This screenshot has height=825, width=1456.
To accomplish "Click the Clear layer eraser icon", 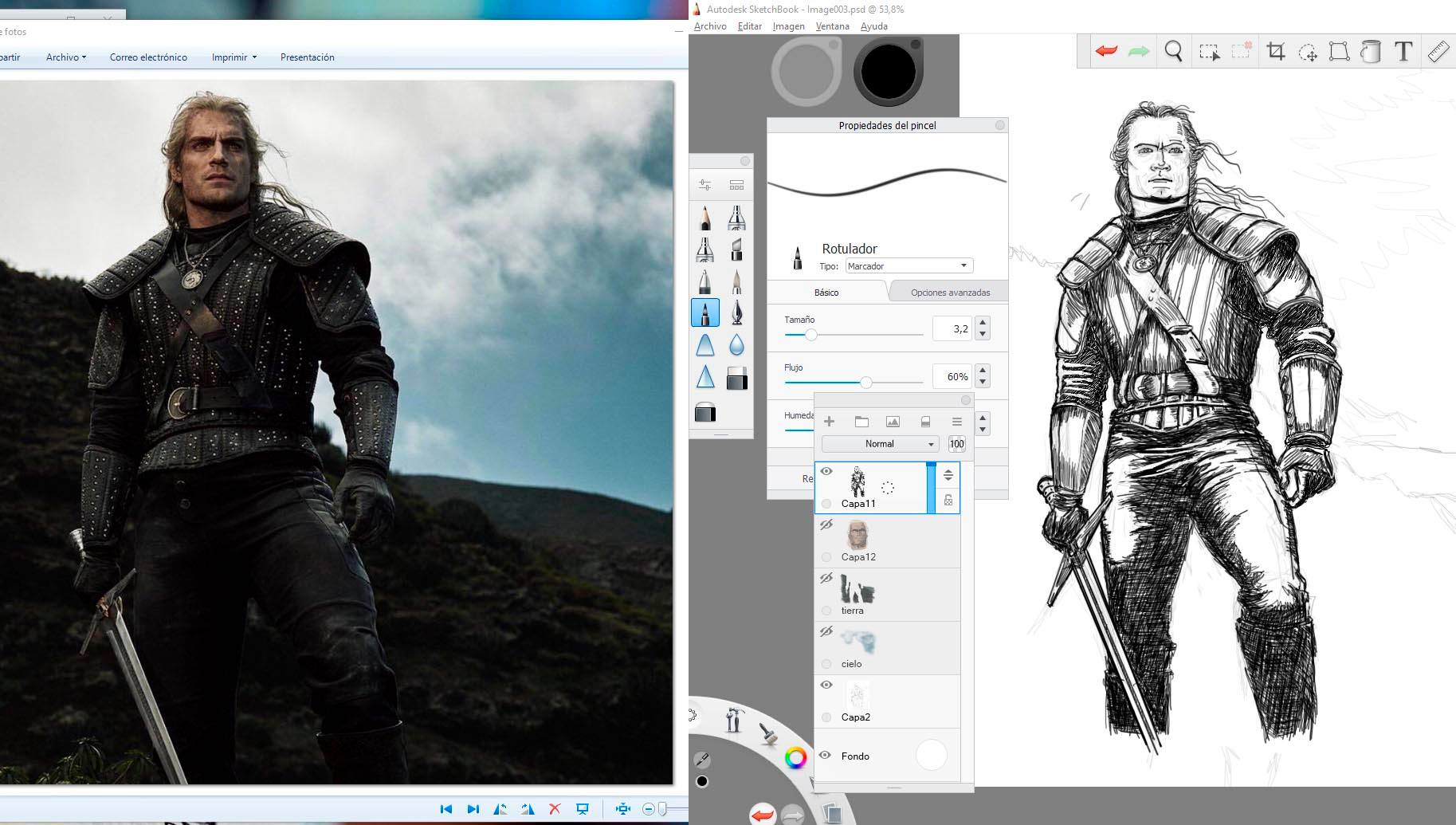I will click(x=925, y=422).
